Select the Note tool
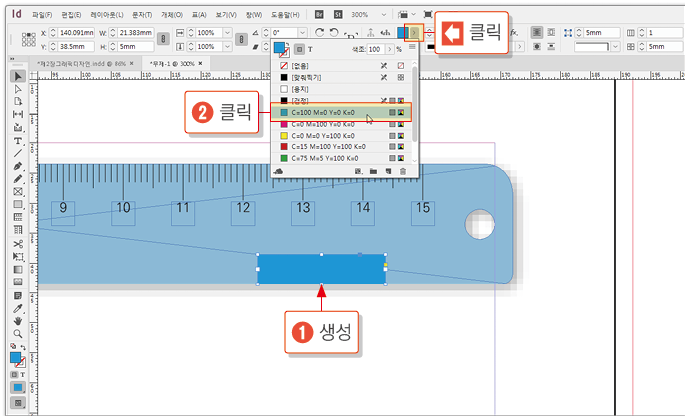This screenshot has height=416, width=685. point(18,296)
